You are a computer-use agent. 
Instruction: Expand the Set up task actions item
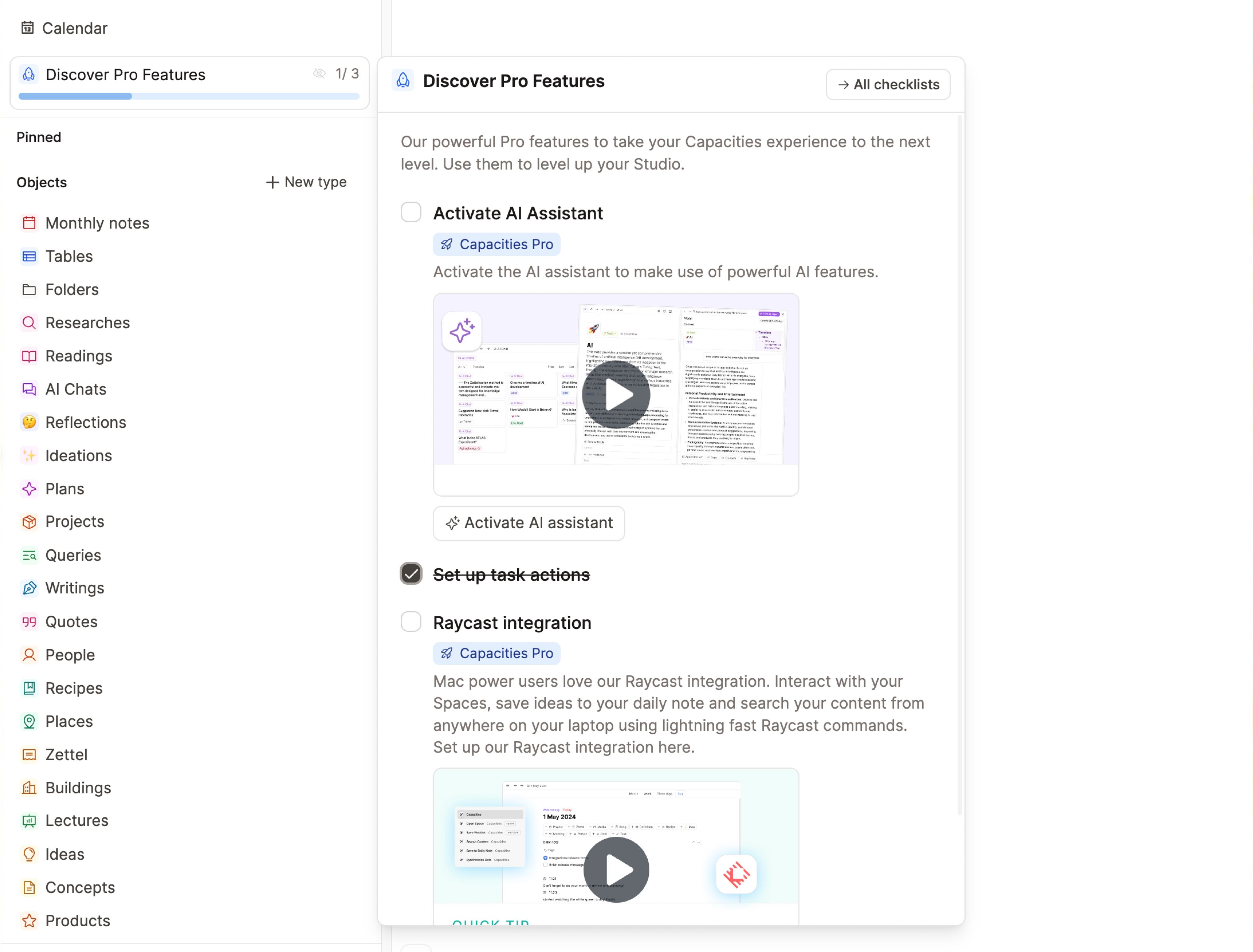[x=511, y=575]
